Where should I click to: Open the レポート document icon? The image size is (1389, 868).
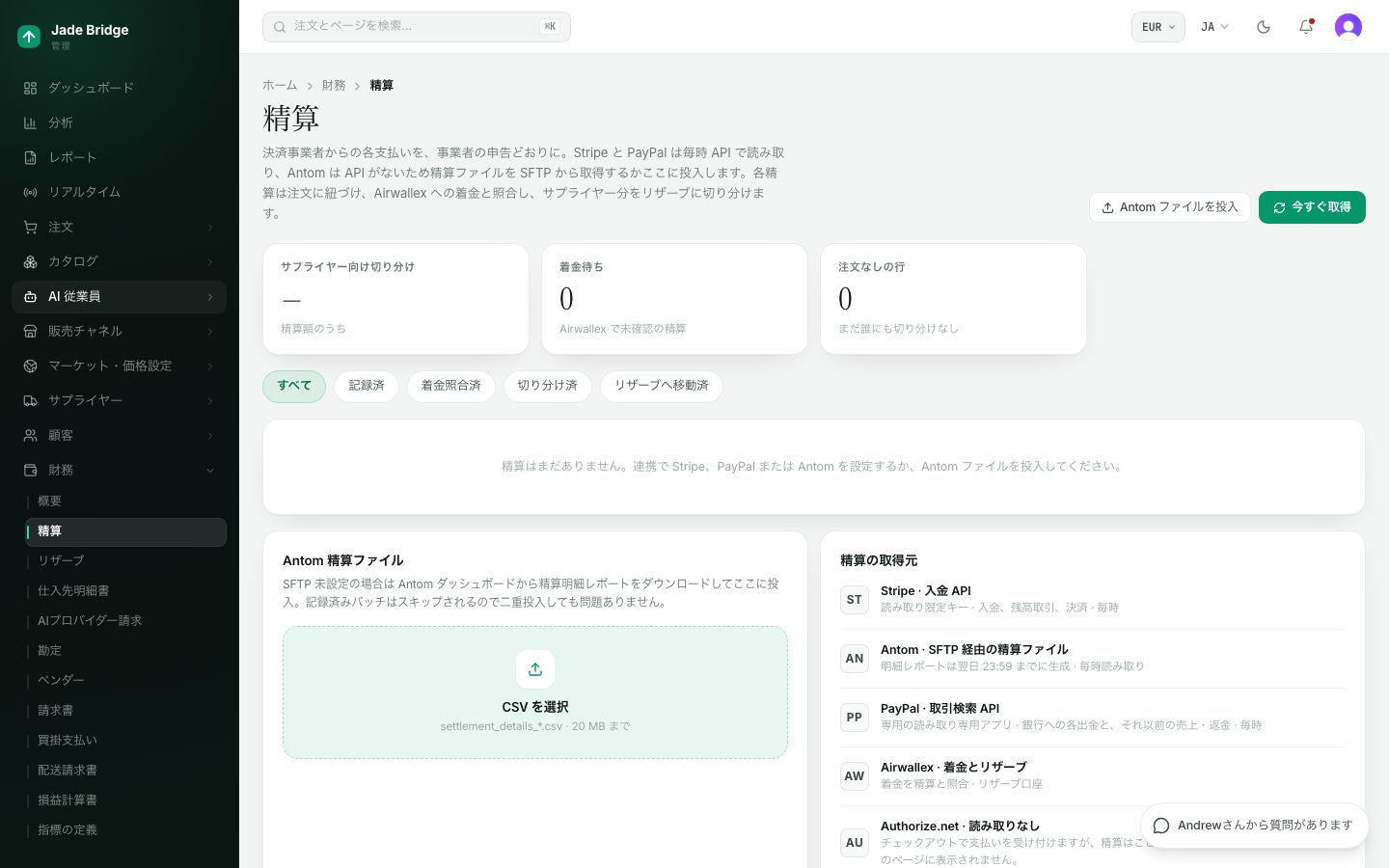30,157
